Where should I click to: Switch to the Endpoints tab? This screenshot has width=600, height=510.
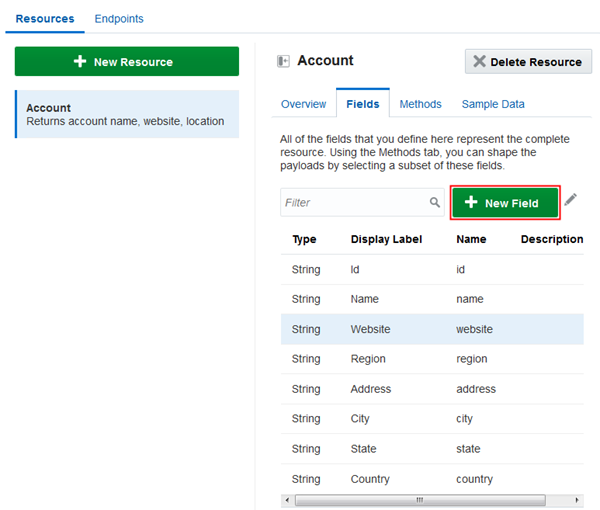coord(119,19)
